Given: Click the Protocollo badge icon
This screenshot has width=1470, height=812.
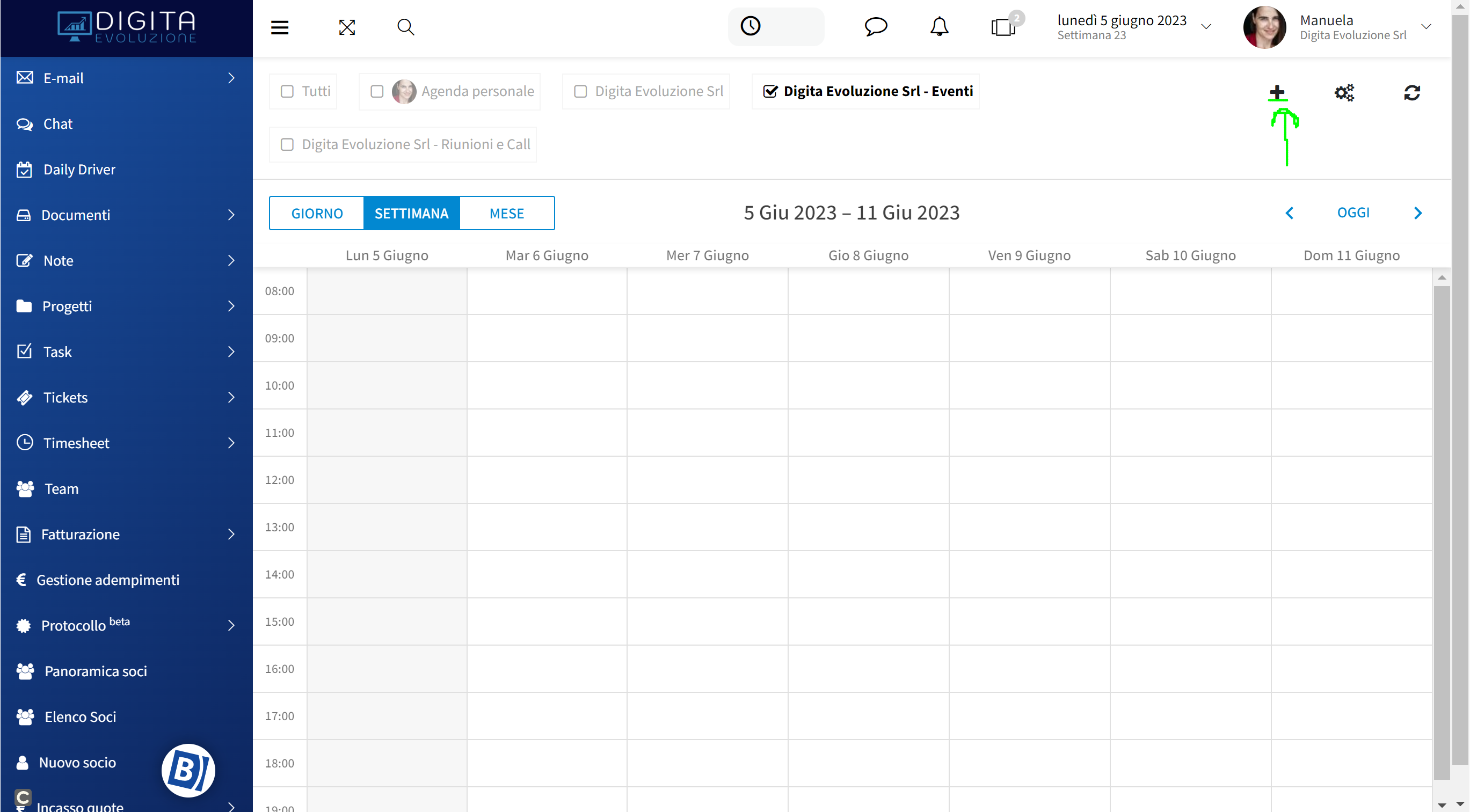Looking at the screenshot, I should click(24, 625).
